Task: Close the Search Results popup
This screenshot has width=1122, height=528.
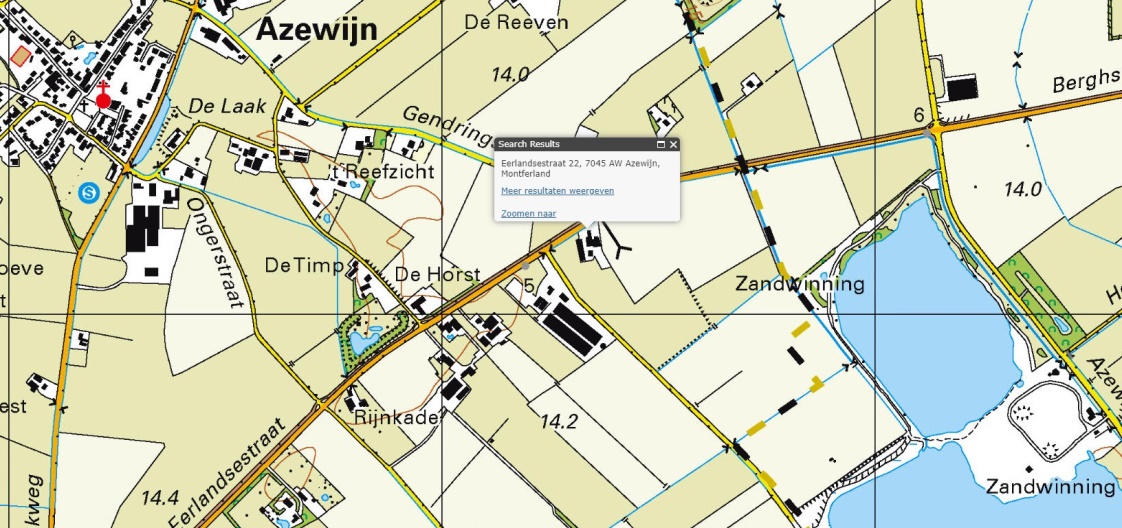Action: 673,145
